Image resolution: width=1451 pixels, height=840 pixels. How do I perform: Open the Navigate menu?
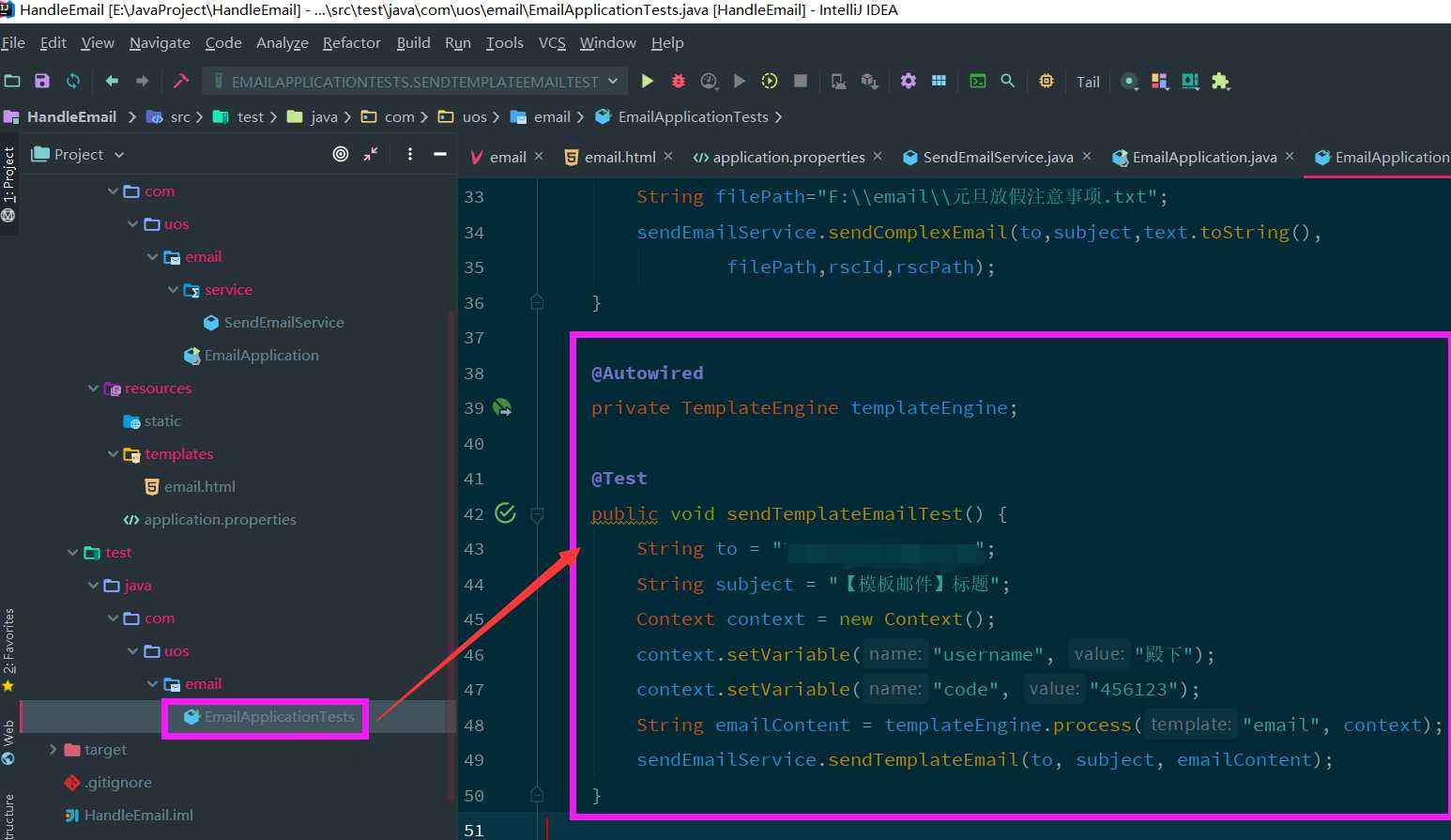coord(160,43)
